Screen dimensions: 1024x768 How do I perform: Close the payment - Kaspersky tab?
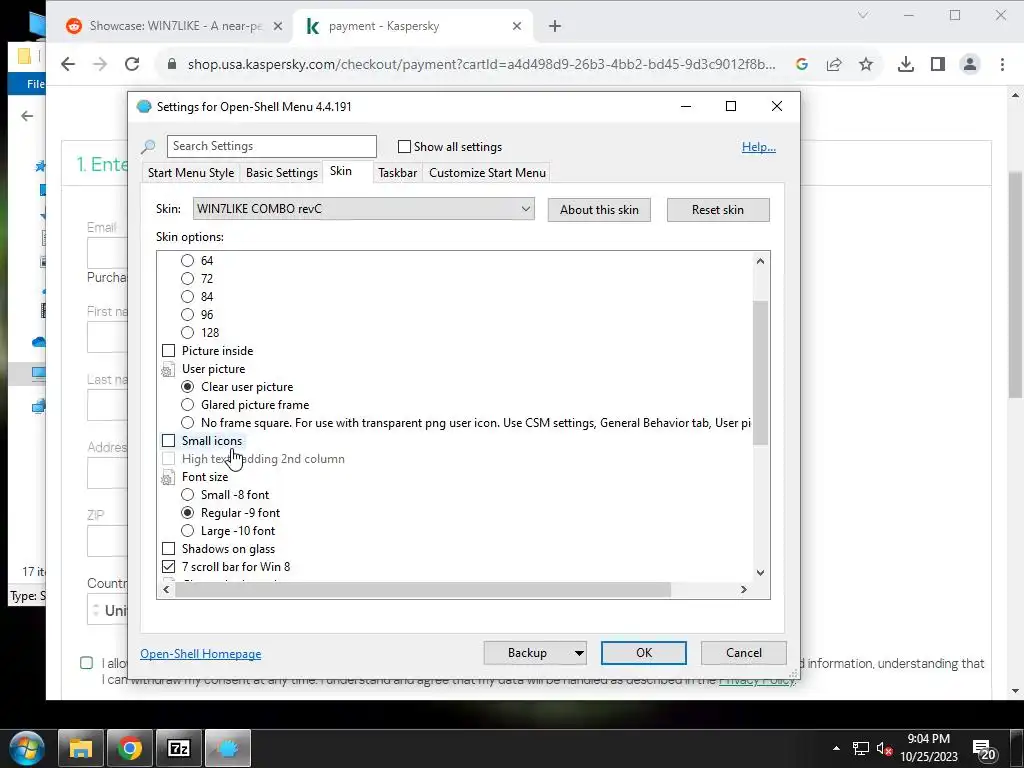517,26
